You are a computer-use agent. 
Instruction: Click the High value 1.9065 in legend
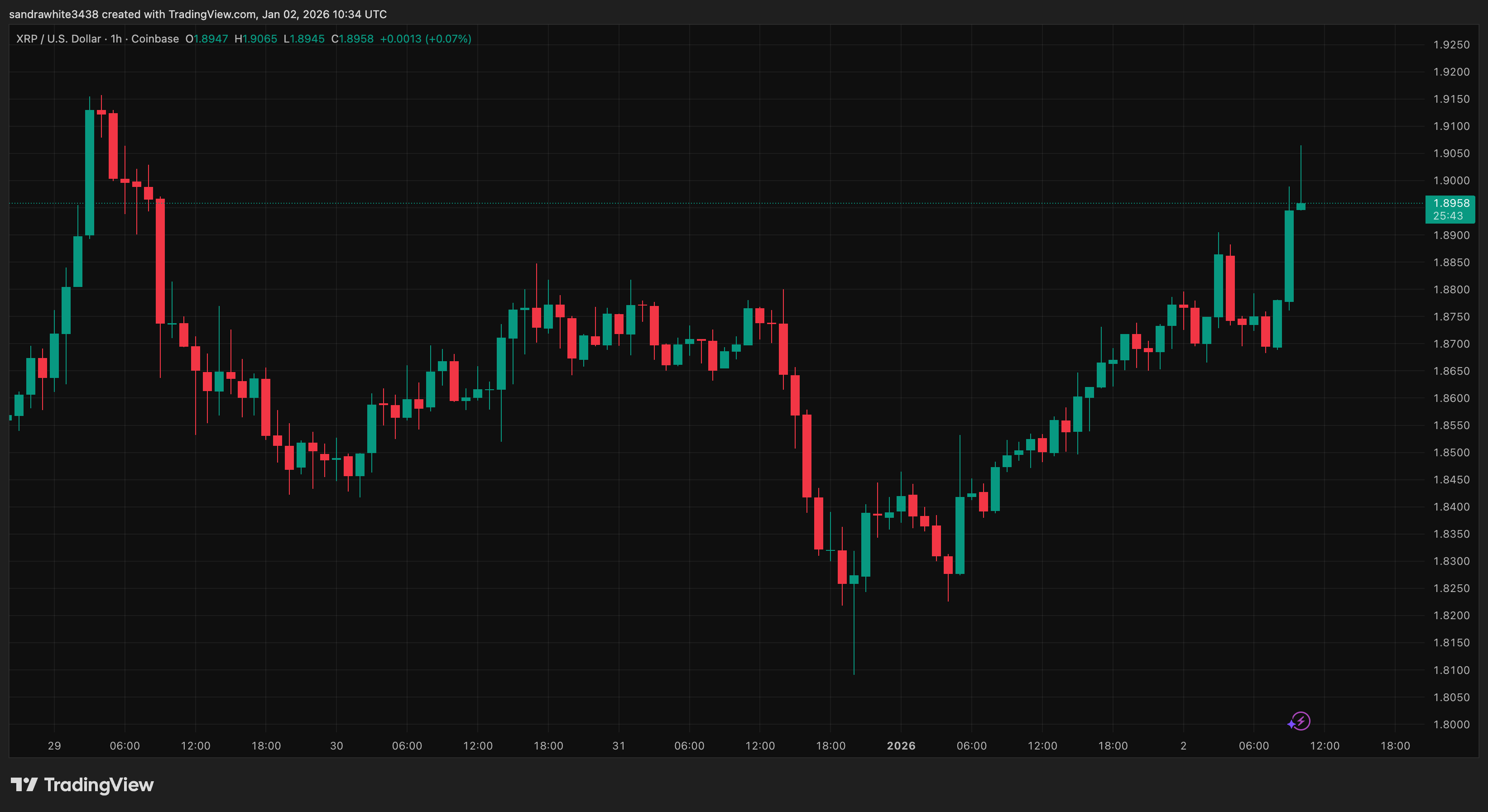click(259, 38)
